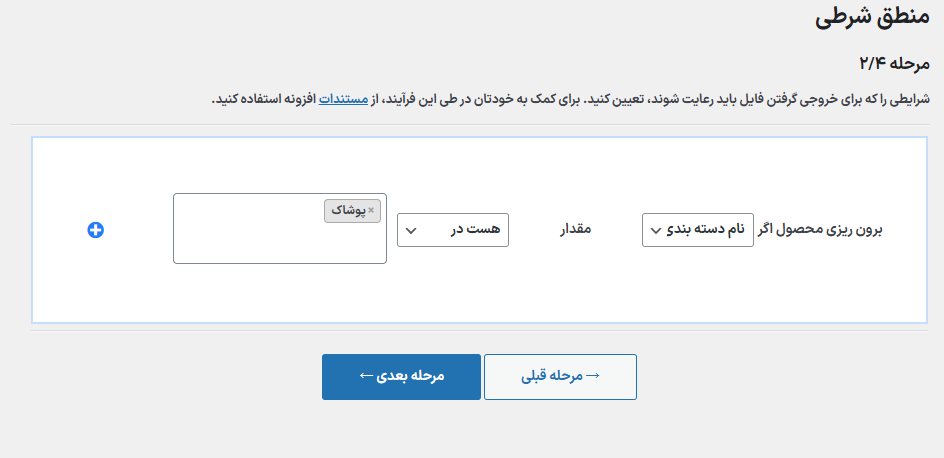Open the مستندات documentation link
The height and width of the screenshot is (458, 944).
[x=343, y=100]
